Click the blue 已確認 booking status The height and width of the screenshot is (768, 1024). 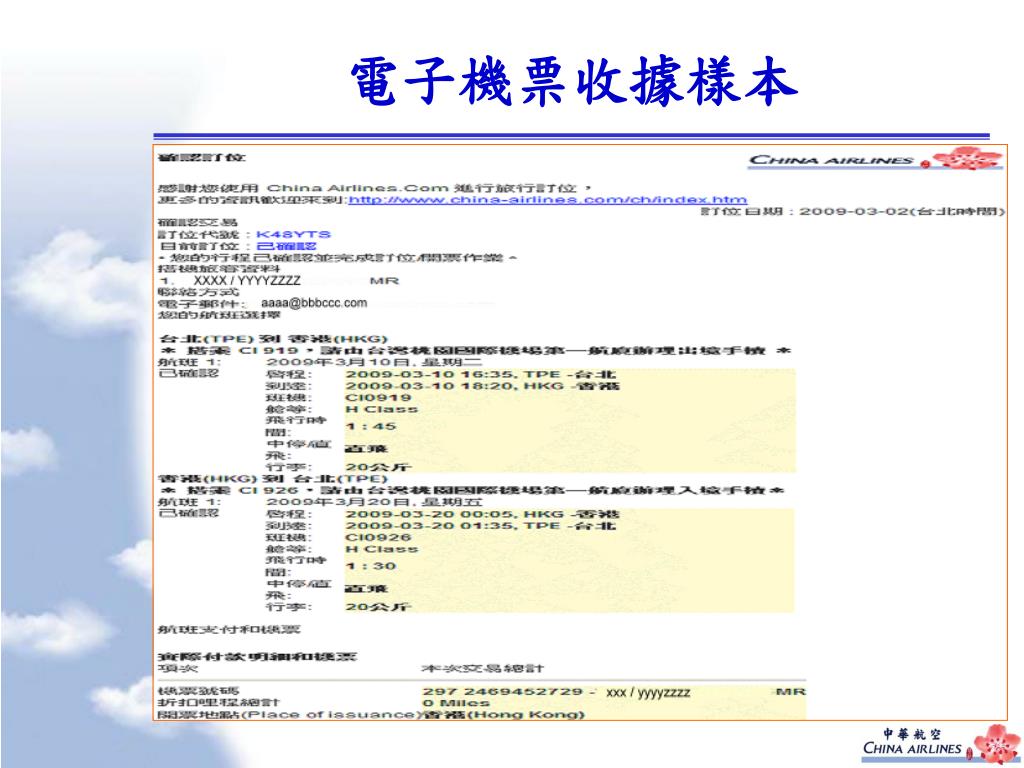[x=286, y=246]
